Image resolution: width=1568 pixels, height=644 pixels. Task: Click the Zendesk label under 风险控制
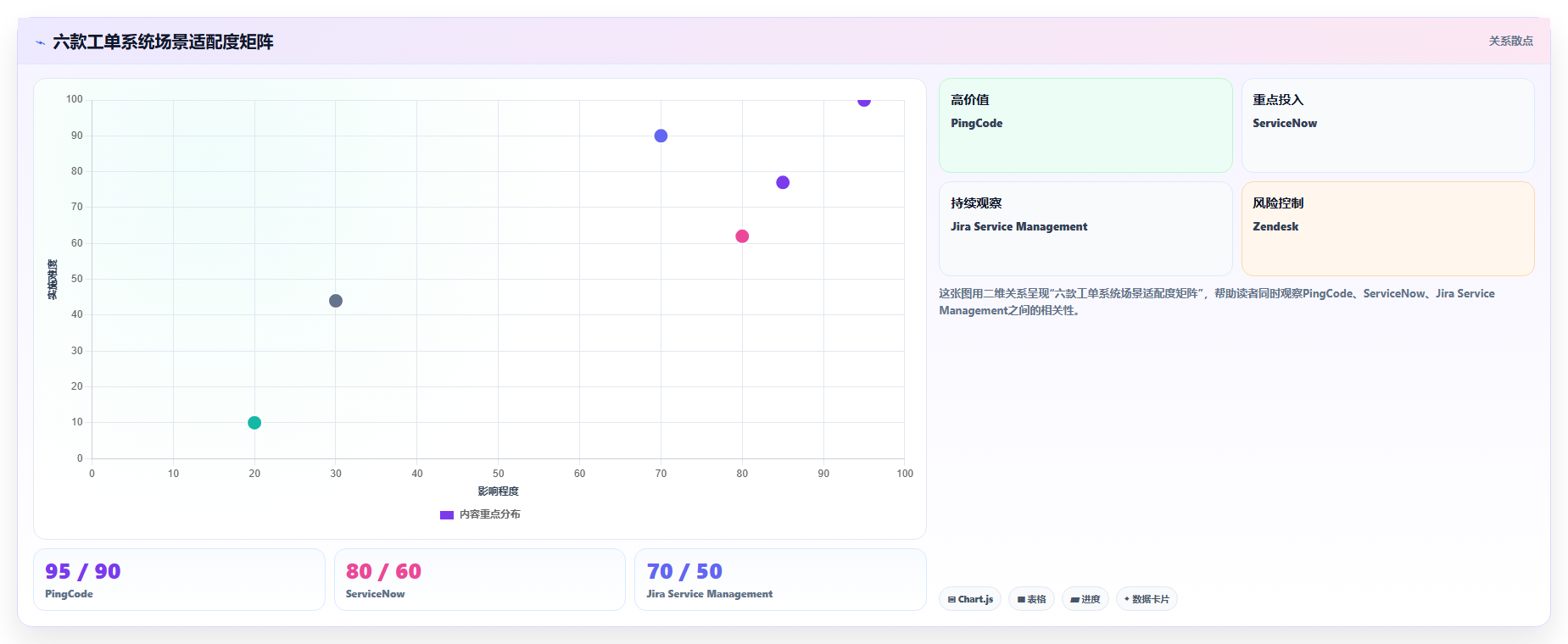click(x=1275, y=227)
